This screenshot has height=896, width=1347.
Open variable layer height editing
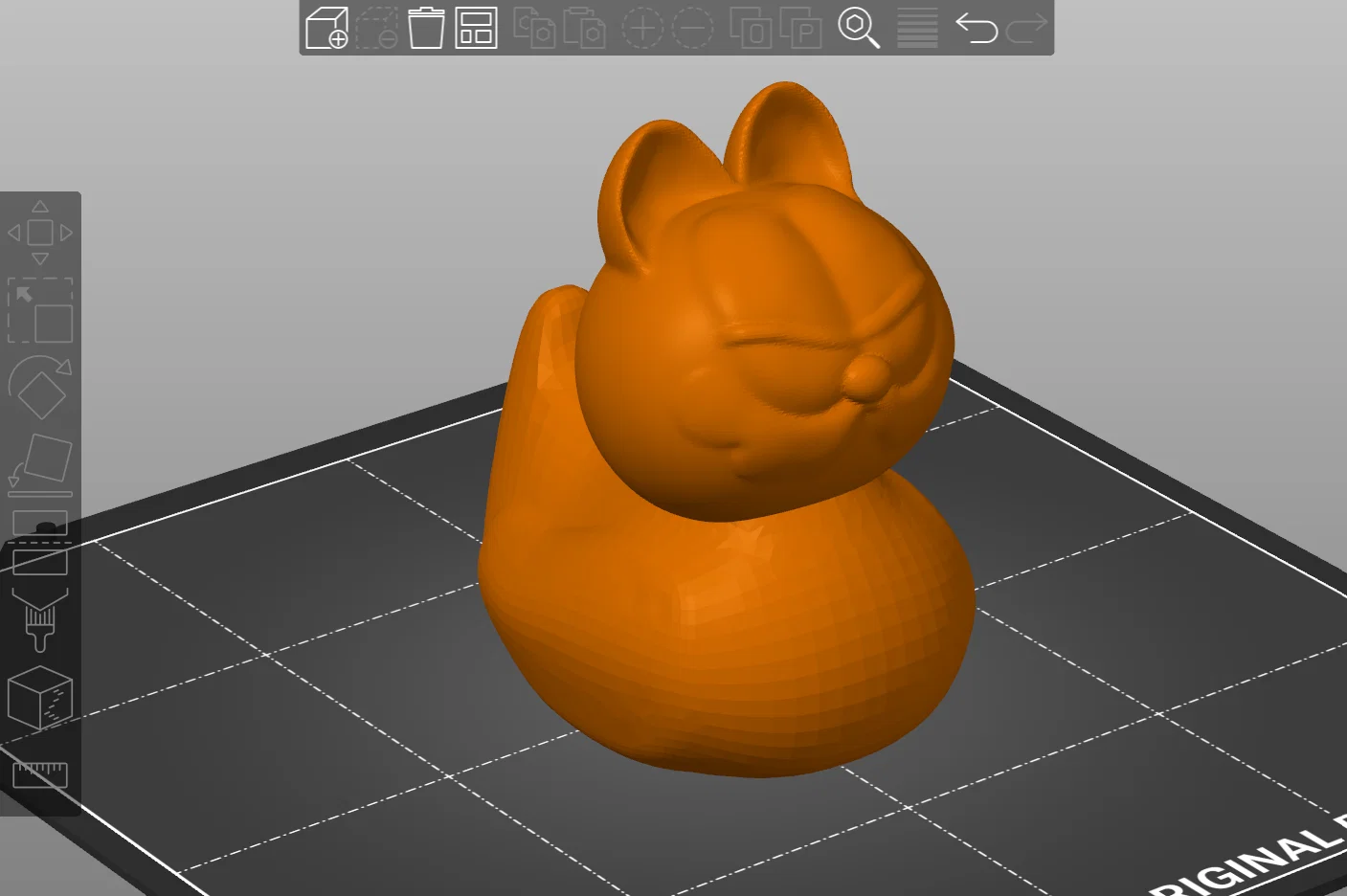tap(917, 28)
